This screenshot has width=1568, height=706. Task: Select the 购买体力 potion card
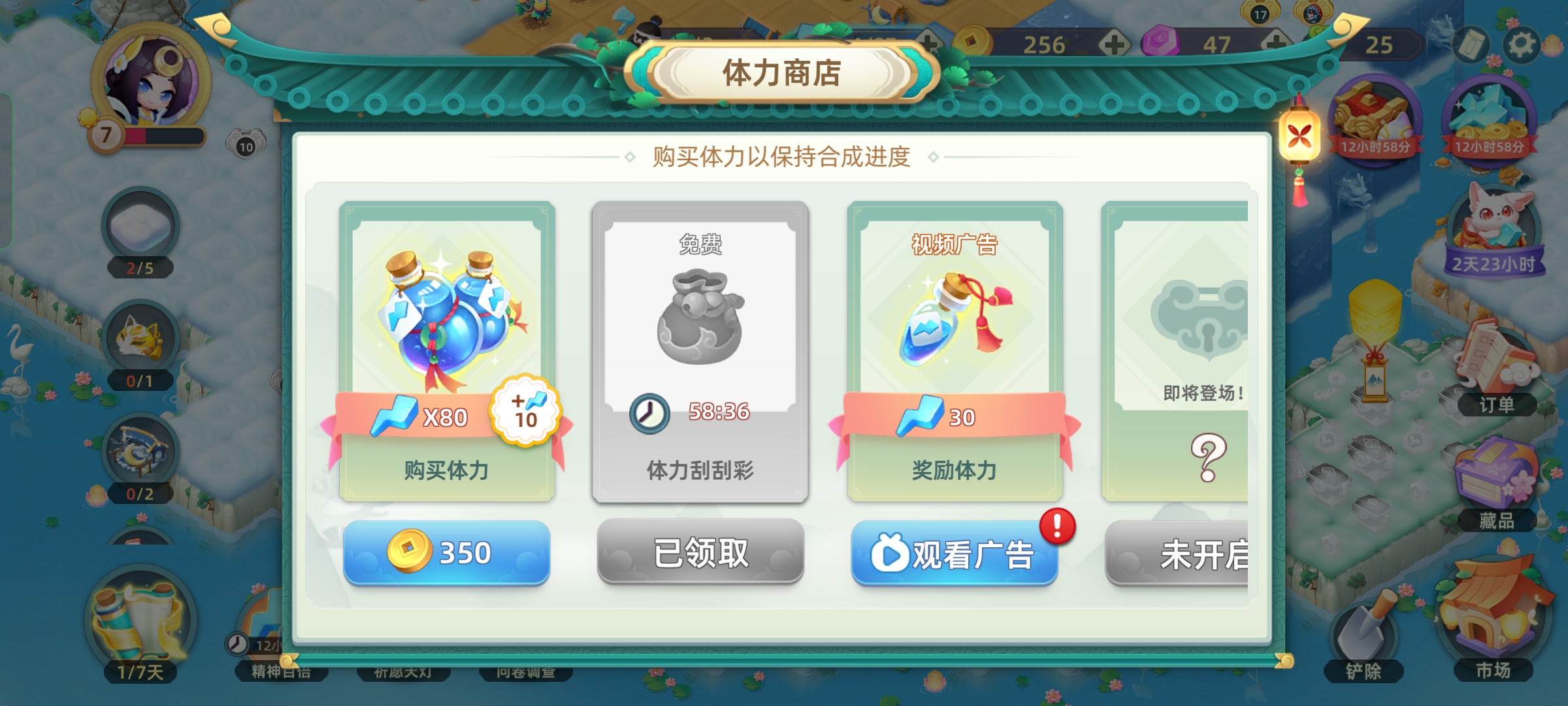pyautogui.click(x=447, y=352)
